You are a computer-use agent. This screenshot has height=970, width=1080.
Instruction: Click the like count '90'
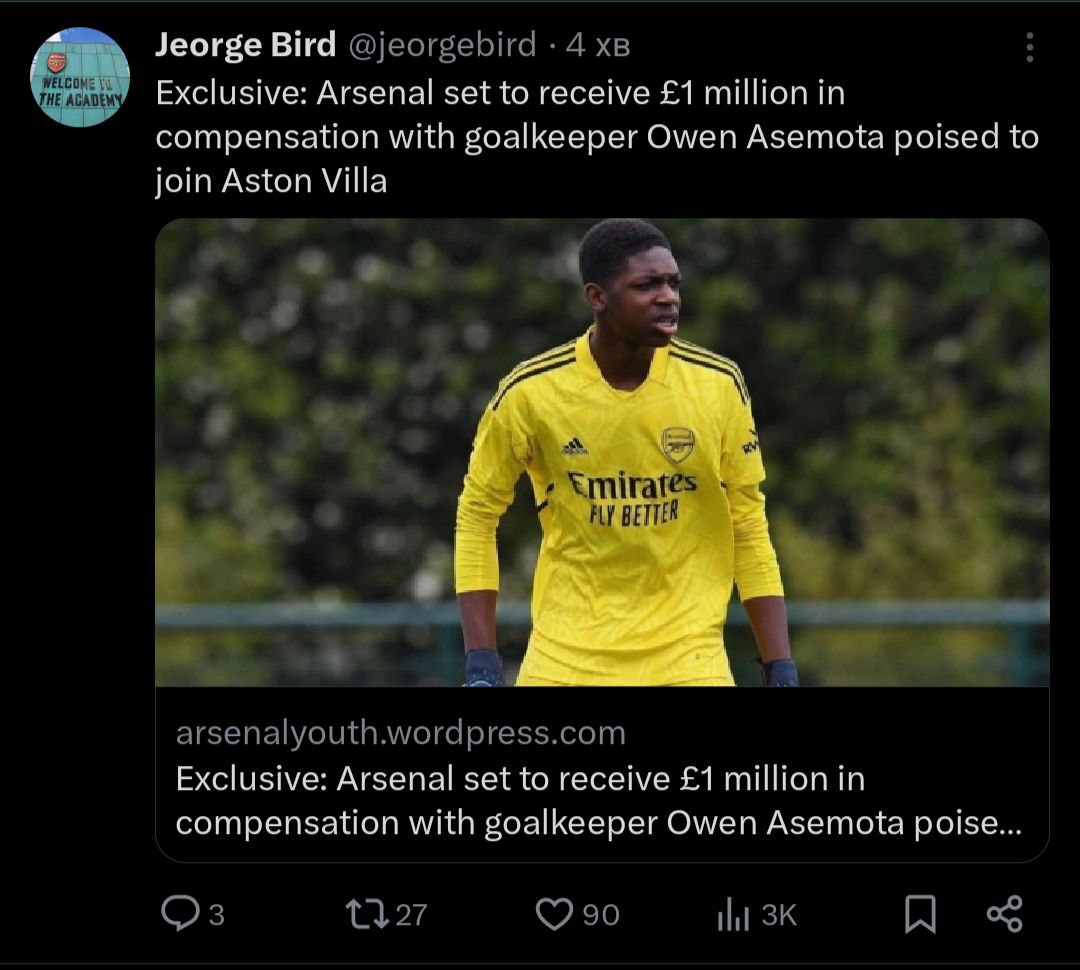600,914
